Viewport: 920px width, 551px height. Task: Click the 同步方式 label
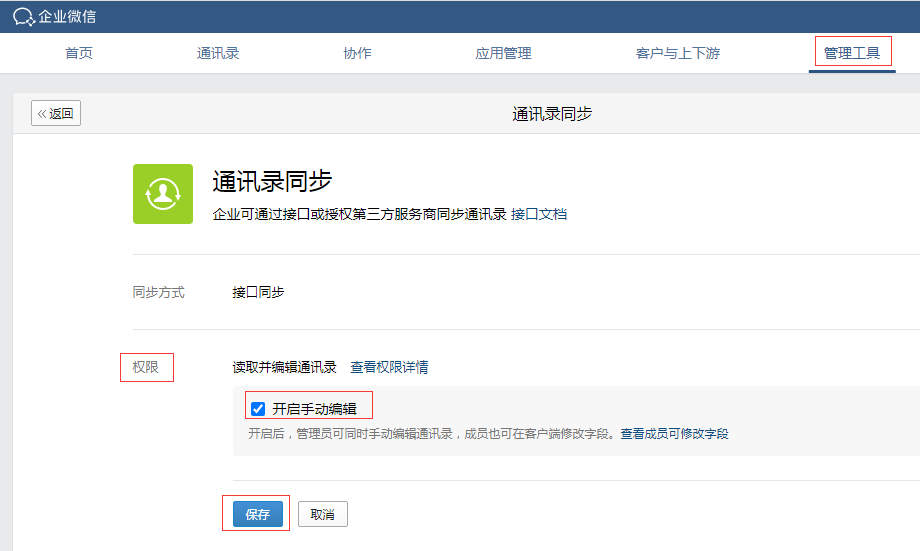[x=158, y=292]
